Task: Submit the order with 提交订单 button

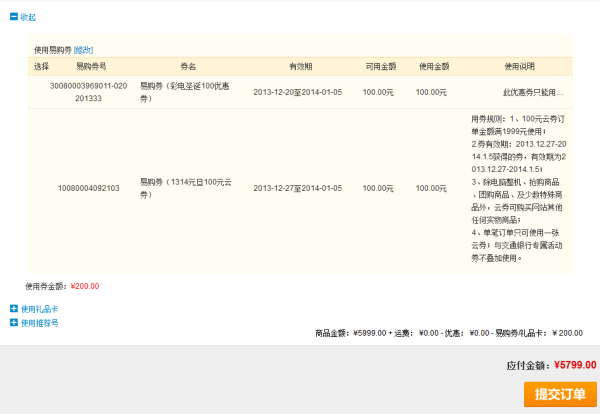Action: (560, 394)
